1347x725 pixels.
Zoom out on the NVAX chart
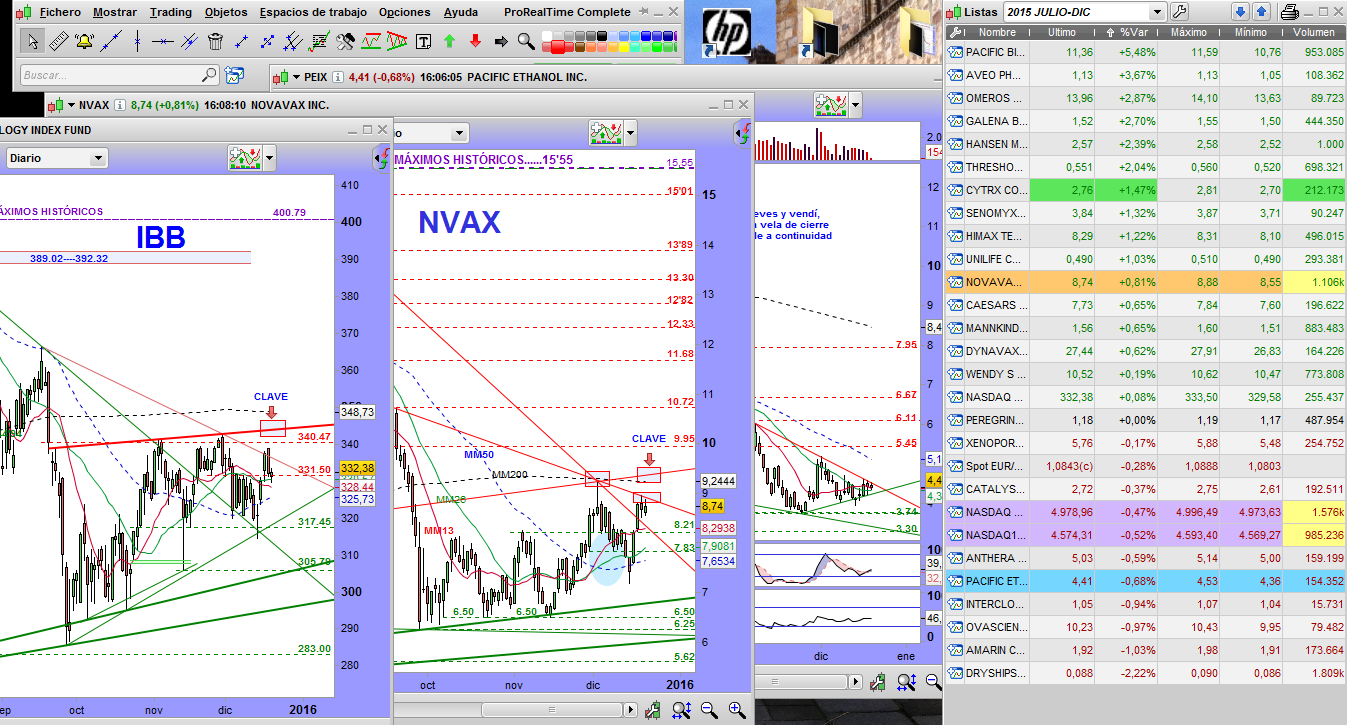point(709,710)
